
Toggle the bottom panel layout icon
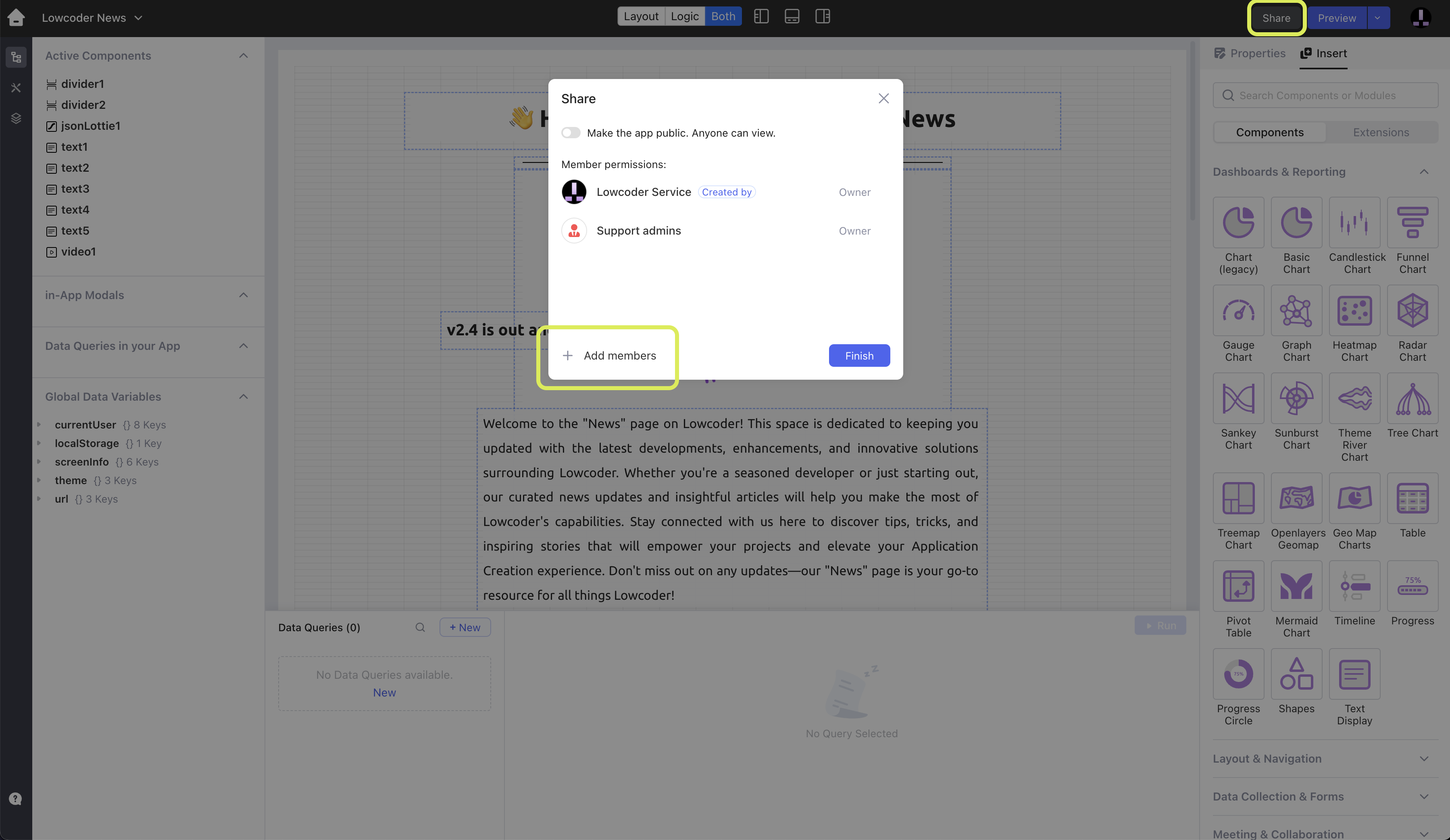tap(792, 17)
